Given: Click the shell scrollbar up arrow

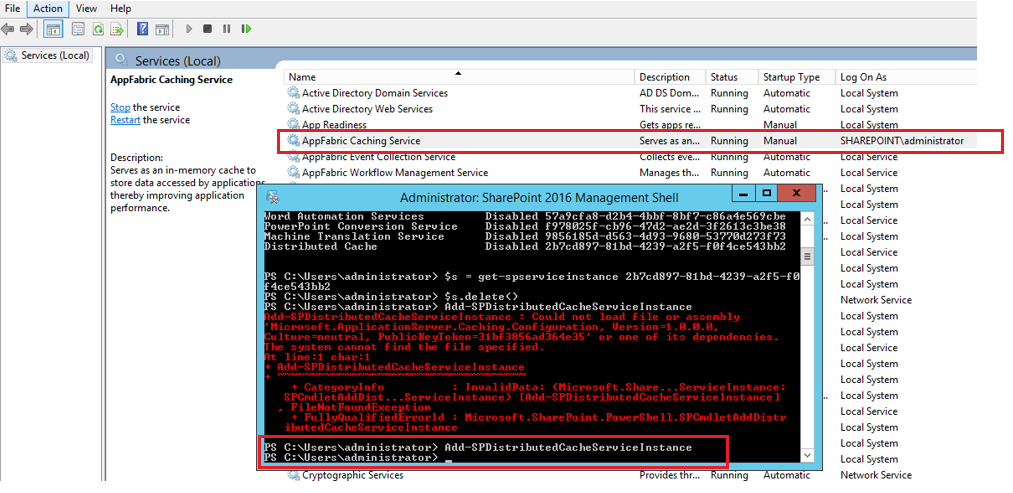Looking at the screenshot, I should click(x=806, y=218).
